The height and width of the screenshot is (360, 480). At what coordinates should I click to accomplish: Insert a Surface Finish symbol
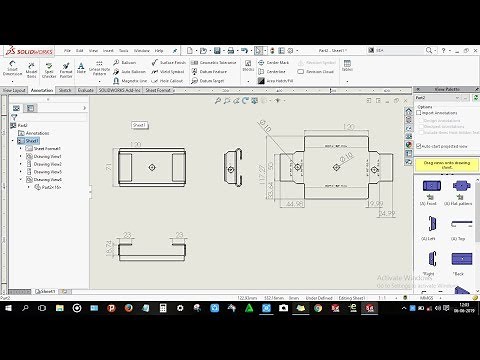tap(168, 62)
